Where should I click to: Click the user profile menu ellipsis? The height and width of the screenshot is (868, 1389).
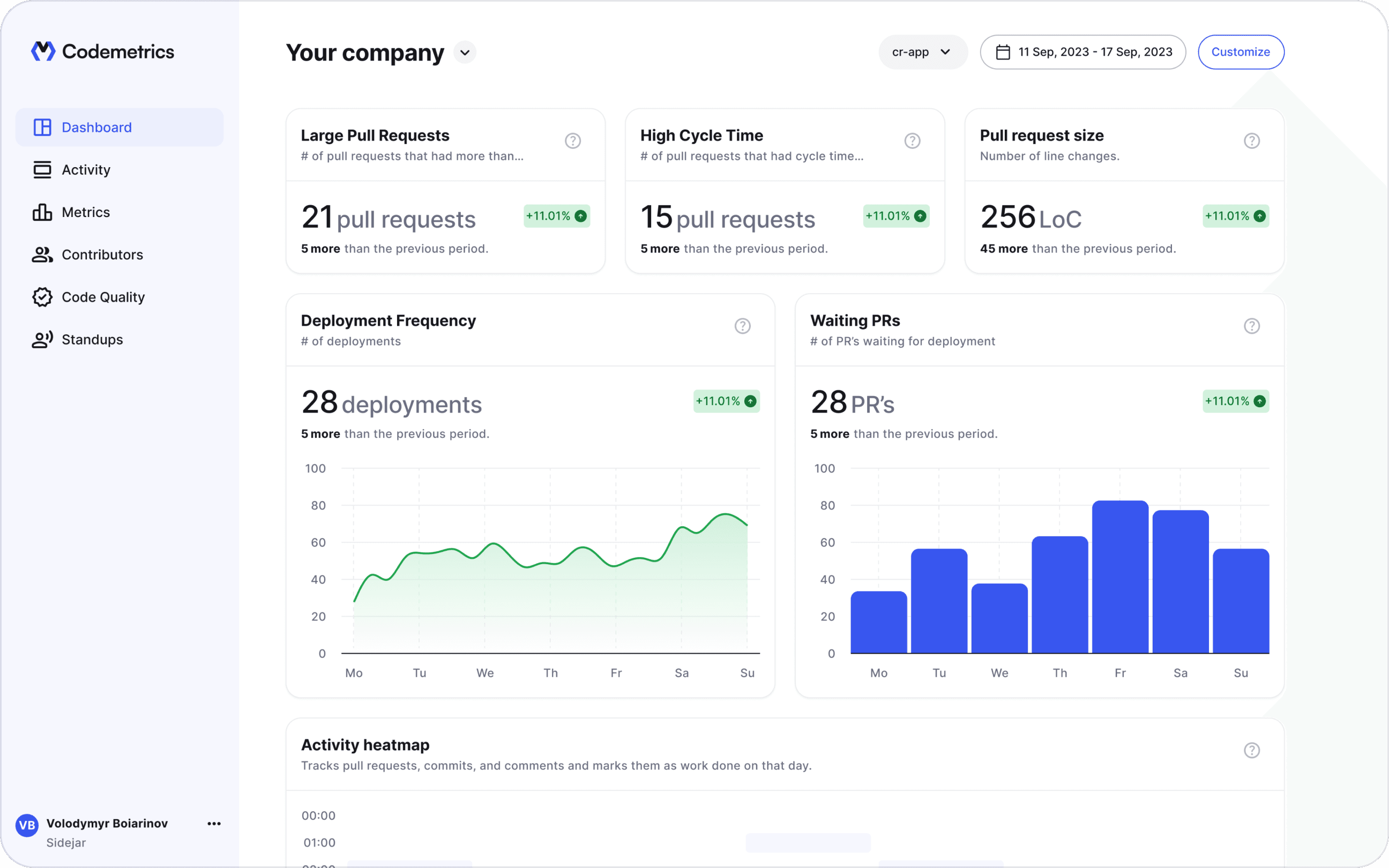pos(213,824)
